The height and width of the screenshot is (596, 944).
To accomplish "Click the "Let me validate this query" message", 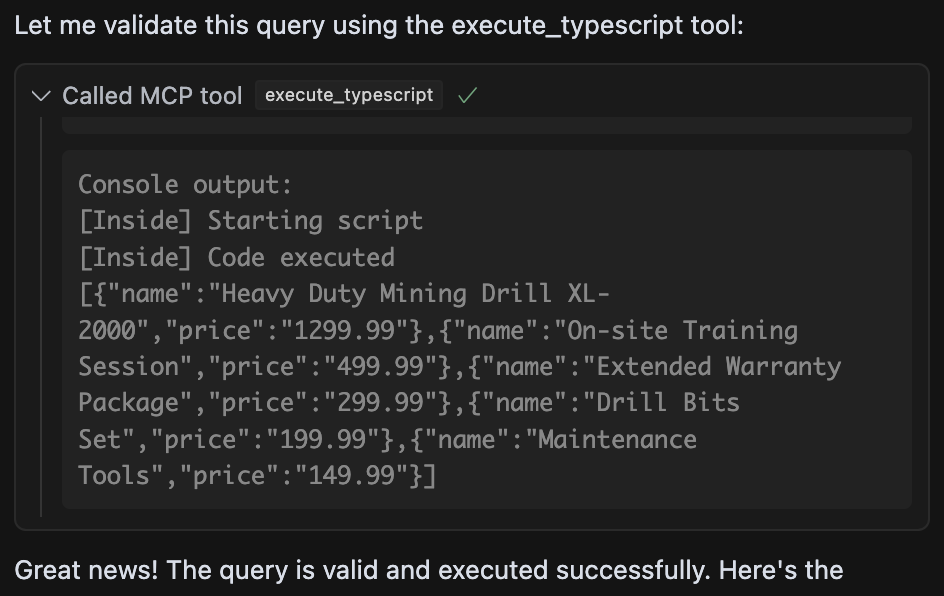I will (378, 25).
